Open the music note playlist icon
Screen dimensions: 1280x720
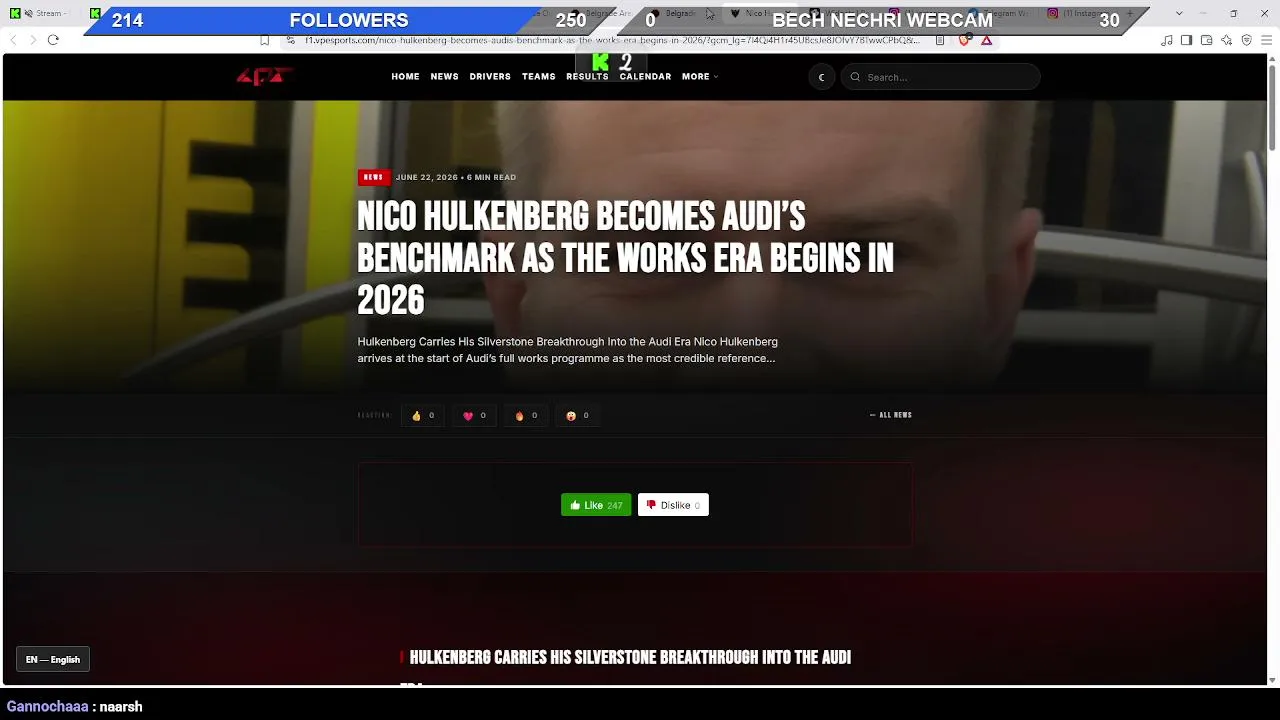pyautogui.click(x=1167, y=40)
